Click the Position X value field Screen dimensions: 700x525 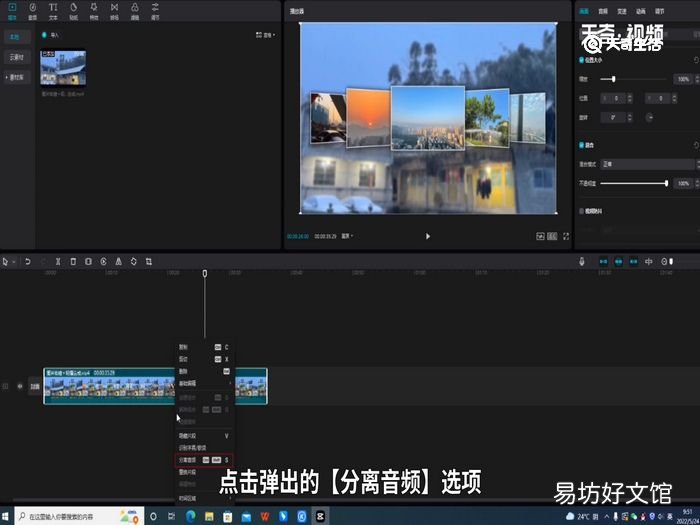click(612, 98)
